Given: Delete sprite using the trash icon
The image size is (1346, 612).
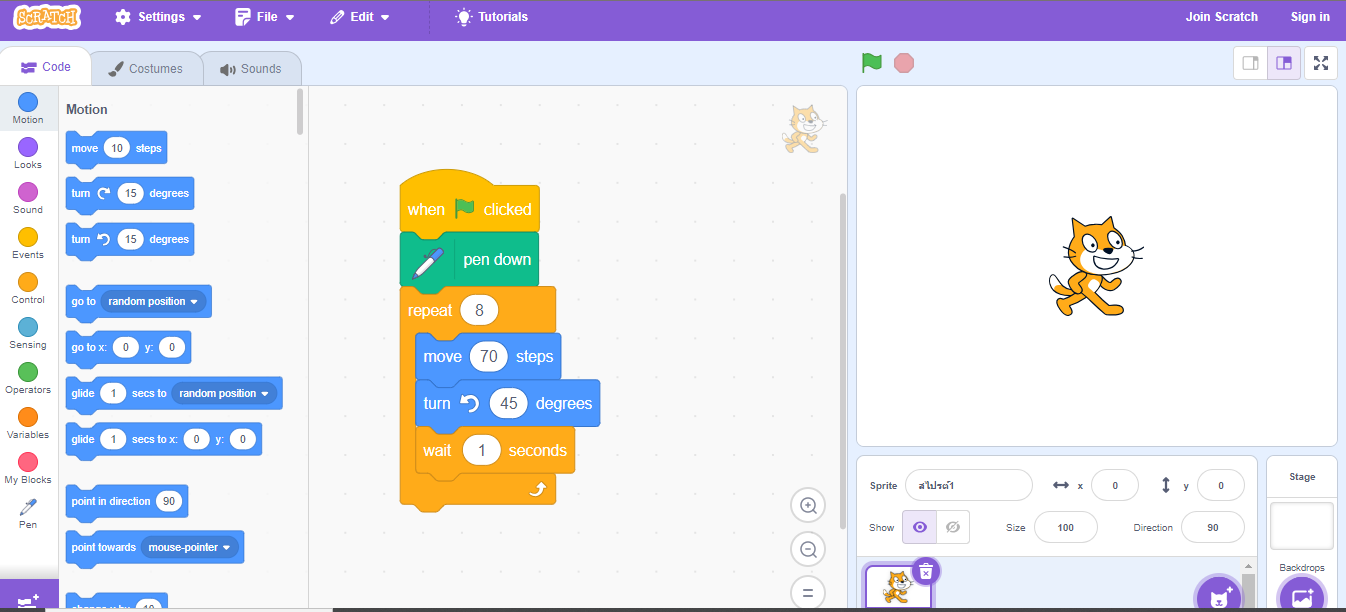Looking at the screenshot, I should pyautogui.click(x=926, y=571).
